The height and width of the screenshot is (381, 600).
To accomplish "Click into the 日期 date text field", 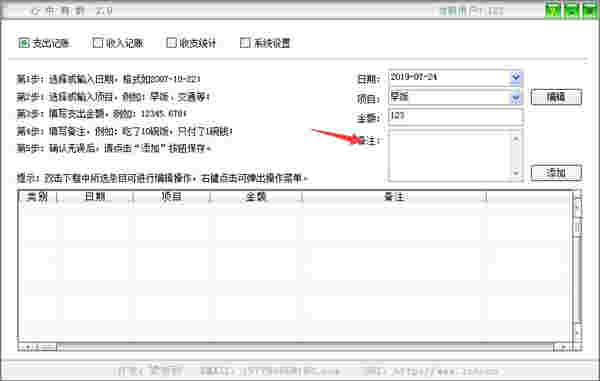I will [450, 77].
